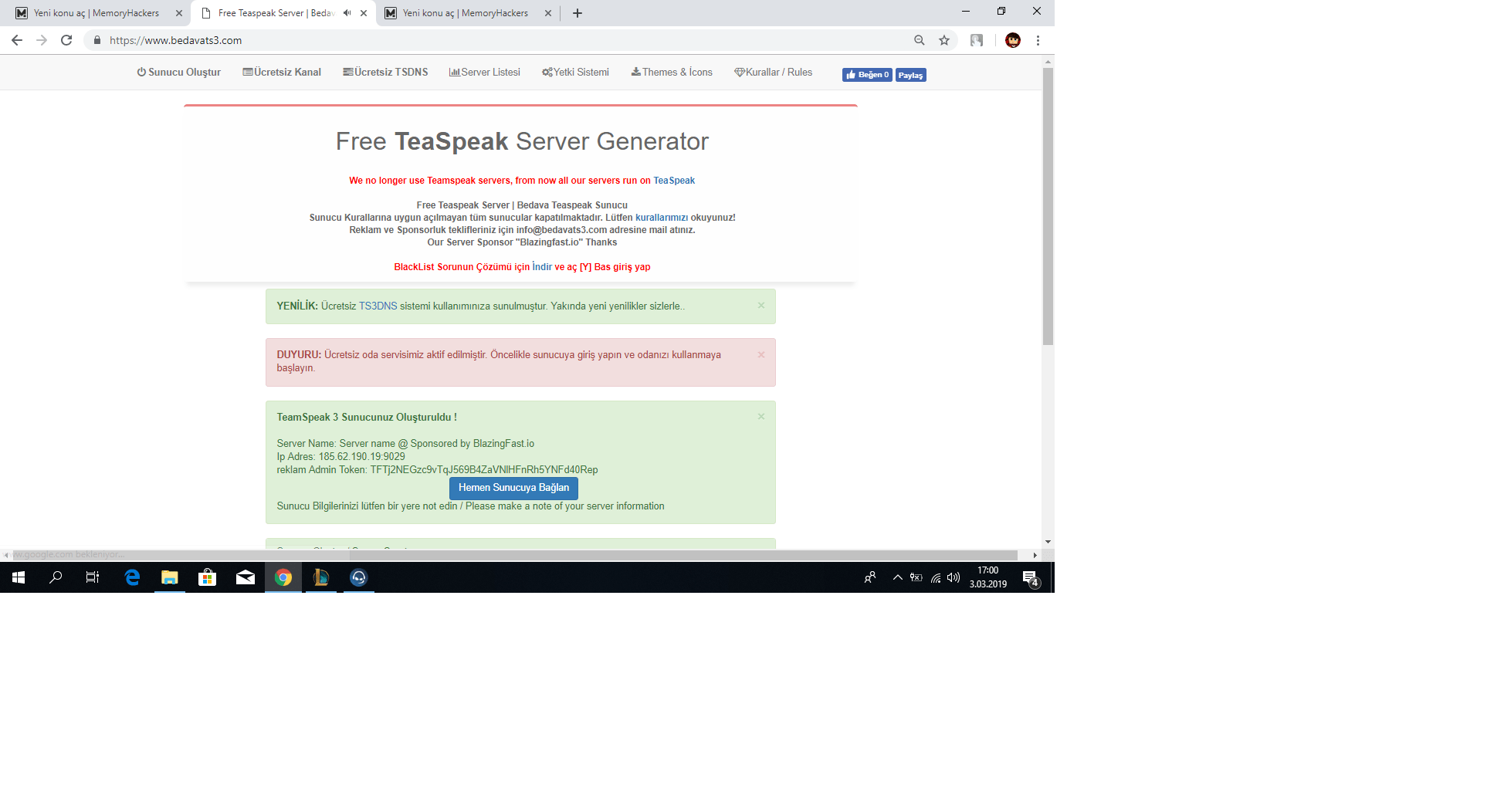1504x812 pixels.
Task: Open the People icon in system tray
Action: (870, 577)
